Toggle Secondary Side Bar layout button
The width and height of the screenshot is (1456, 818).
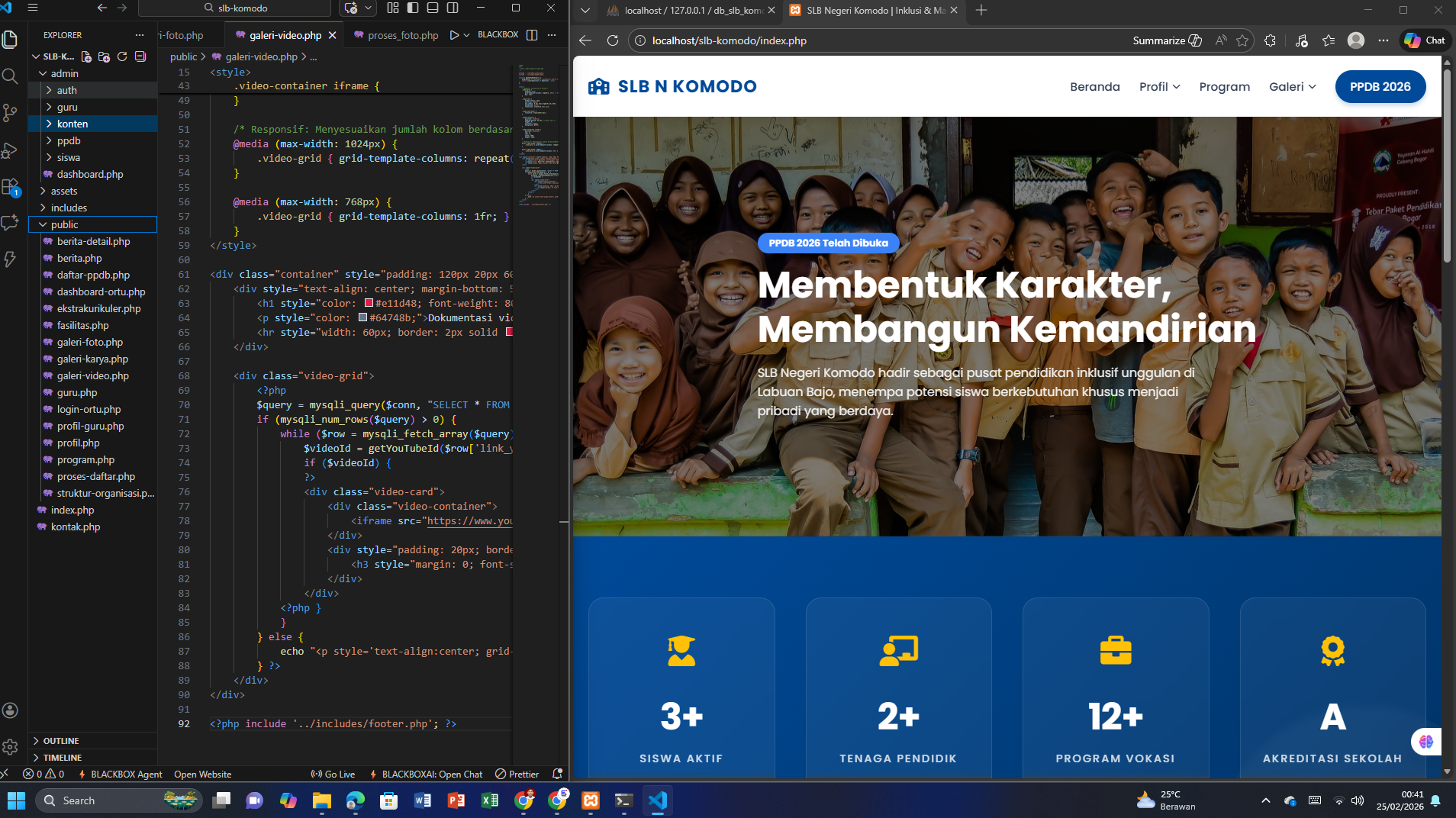453,8
